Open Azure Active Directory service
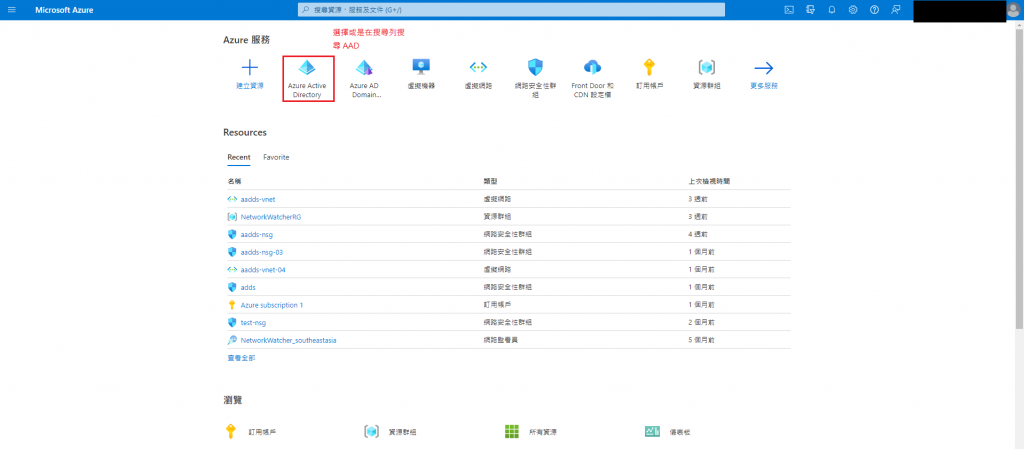 307,78
